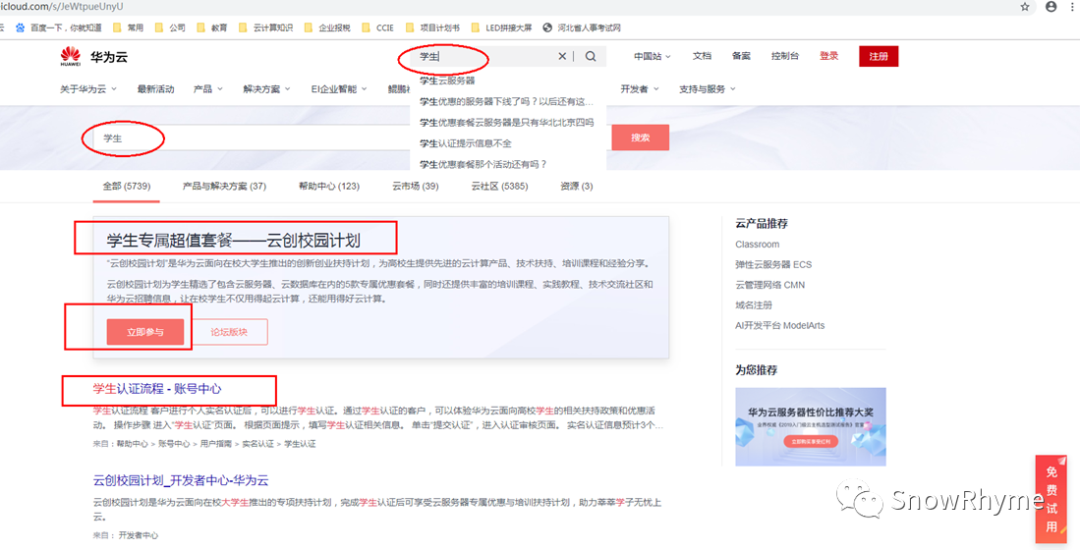Expand the 产品 menu
The height and width of the screenshot is (550, 1080).
click(x=208, y=89)
